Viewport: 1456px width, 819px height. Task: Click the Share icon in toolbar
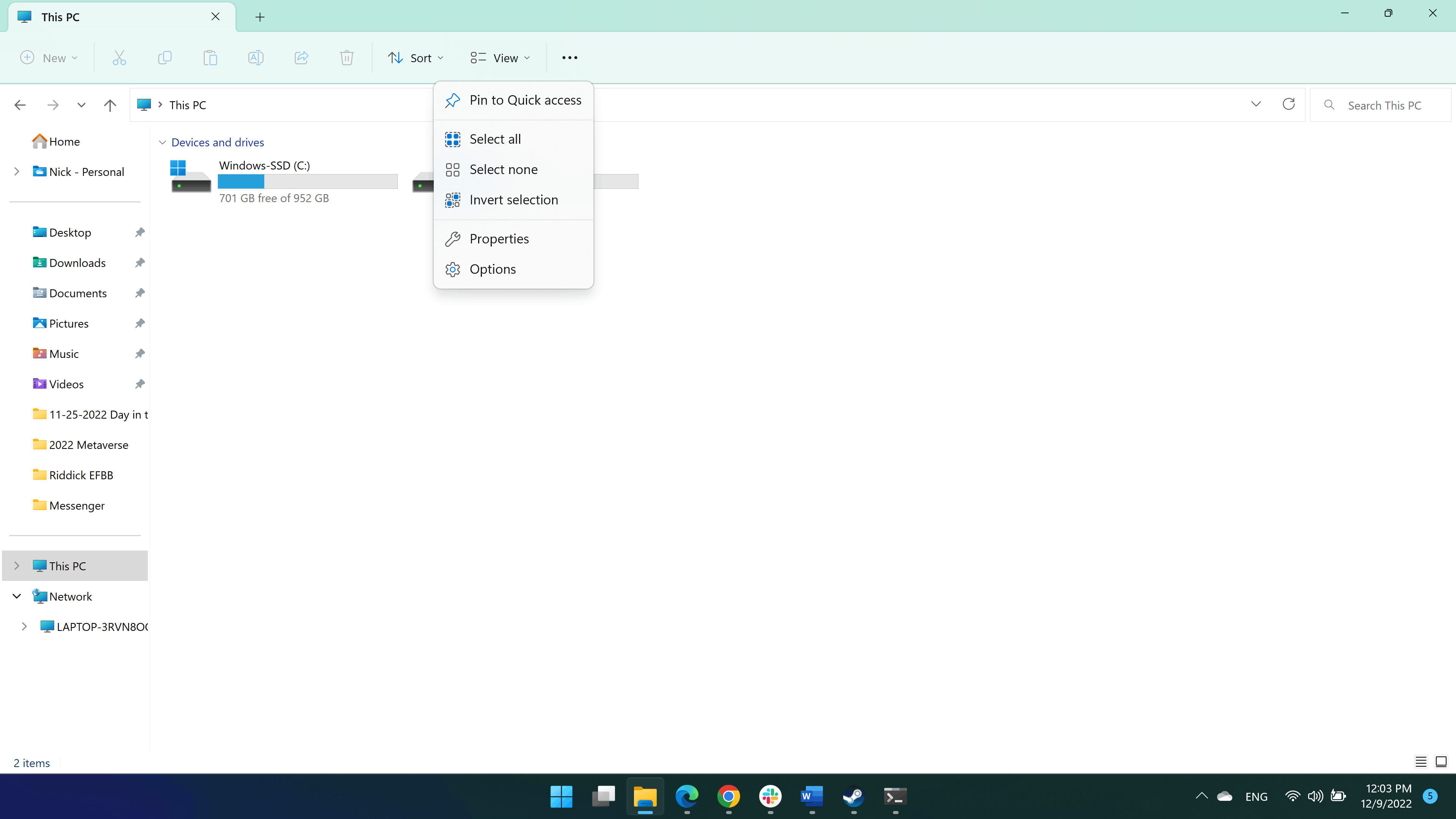301,58
